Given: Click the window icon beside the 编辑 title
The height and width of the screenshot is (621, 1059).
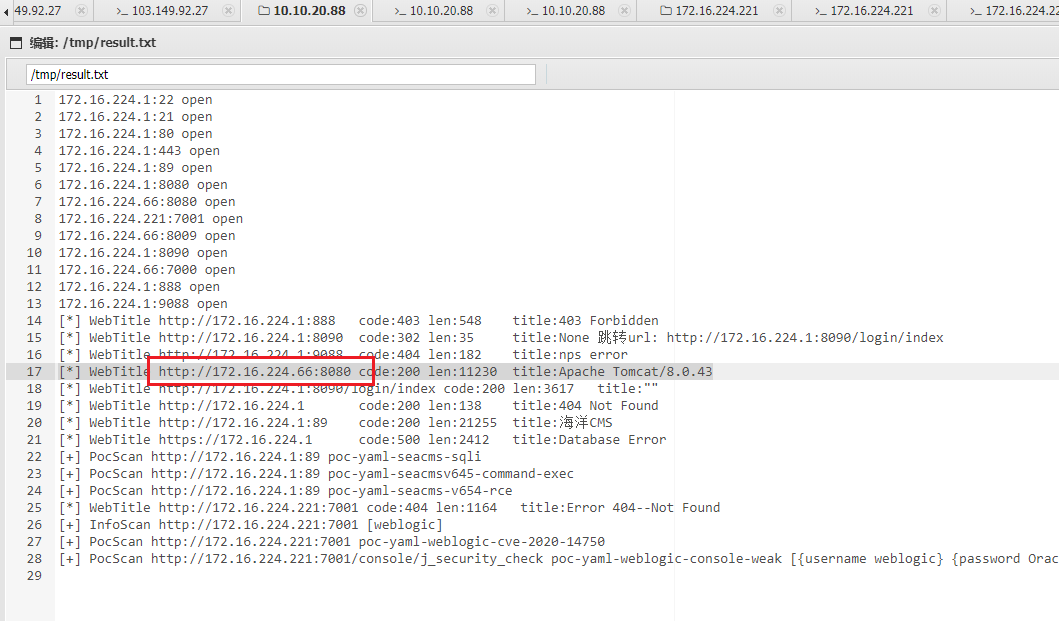Looking at the screenshot, I should 16,44.
